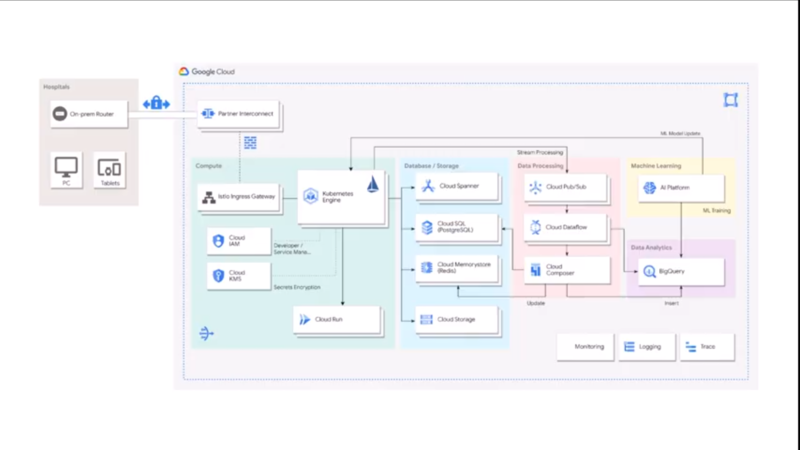
Task: Click the Hospitals group label
Action: pyautogui.click(x=57, y=87)
